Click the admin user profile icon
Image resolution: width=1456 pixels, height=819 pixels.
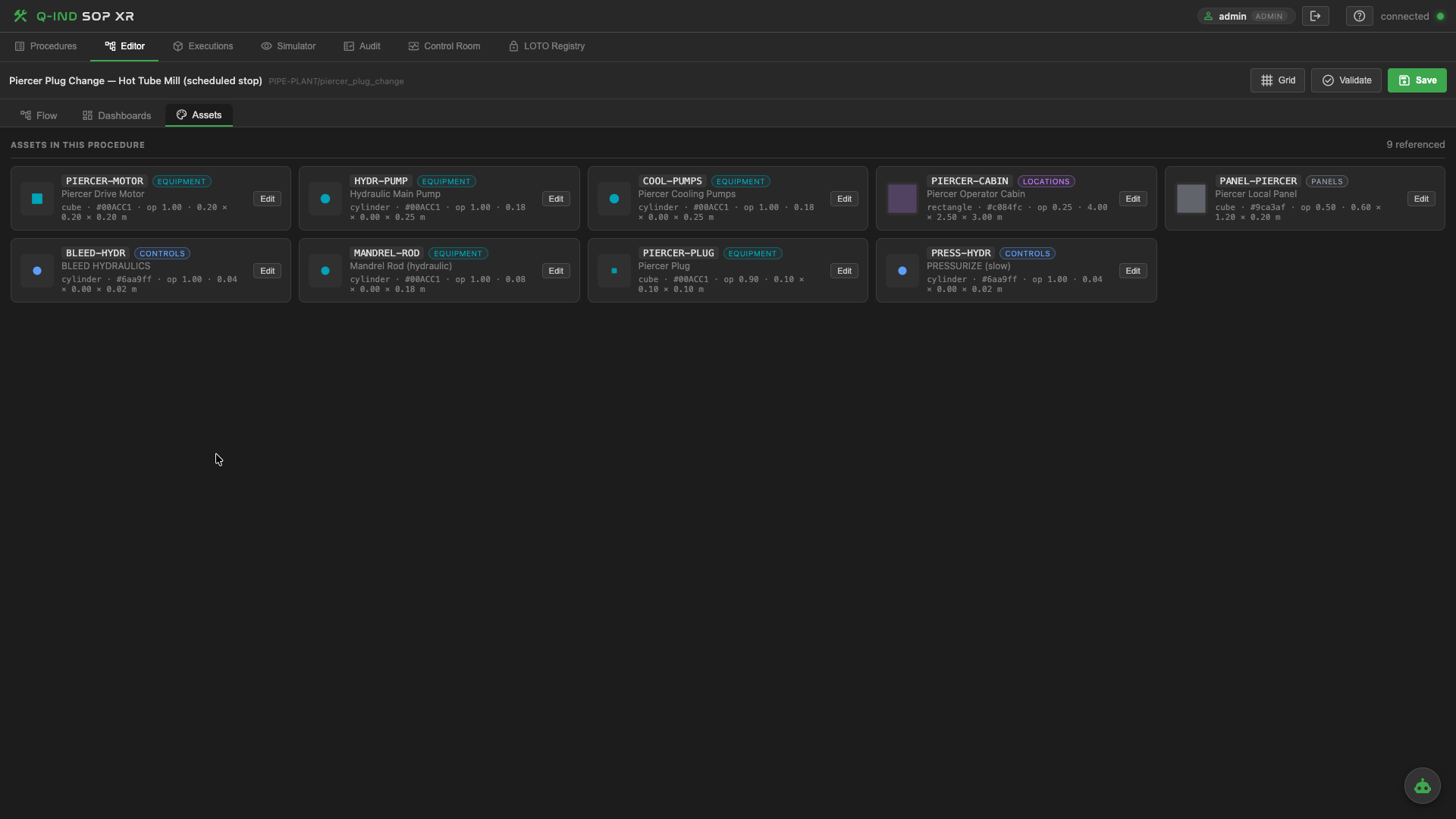coord(1208,16)
